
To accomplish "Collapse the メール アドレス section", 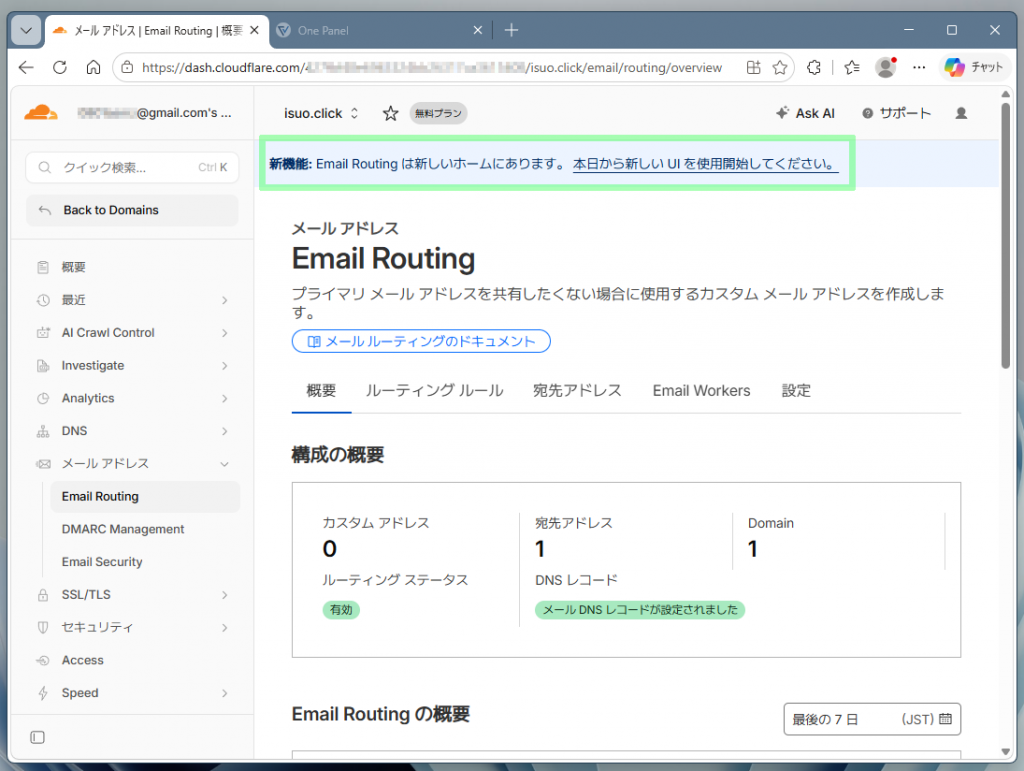I will (x=133, y=464).
